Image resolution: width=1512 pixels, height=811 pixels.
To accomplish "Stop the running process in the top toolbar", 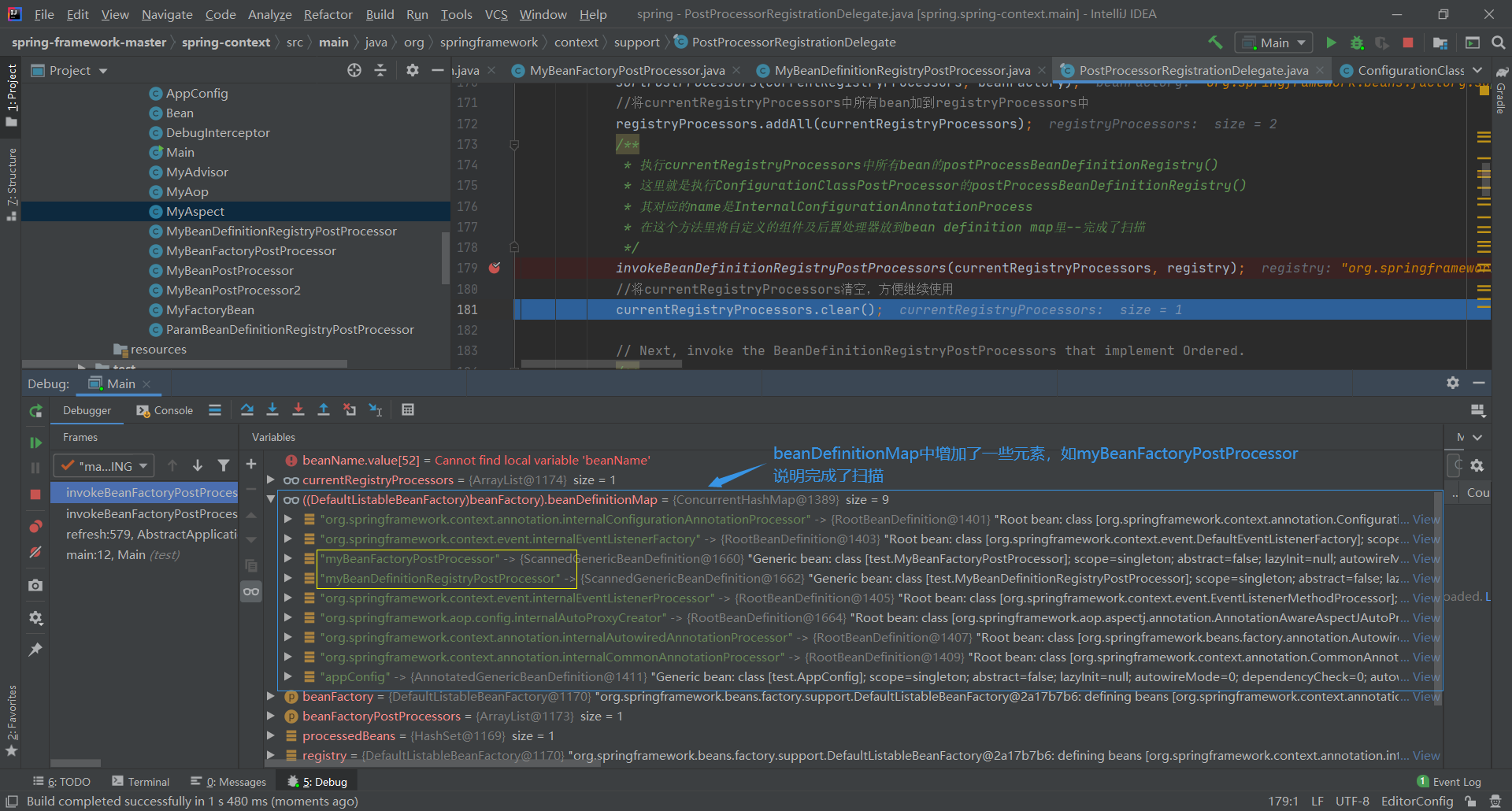I will 1408,43.
